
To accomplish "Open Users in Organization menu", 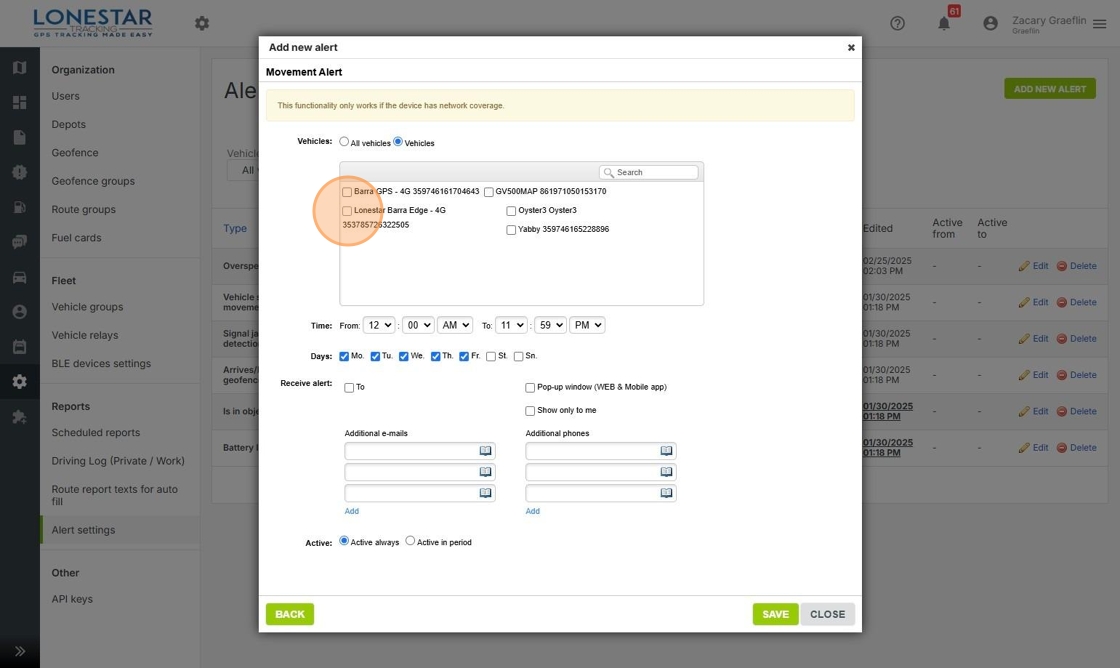I will click(66, 96).
